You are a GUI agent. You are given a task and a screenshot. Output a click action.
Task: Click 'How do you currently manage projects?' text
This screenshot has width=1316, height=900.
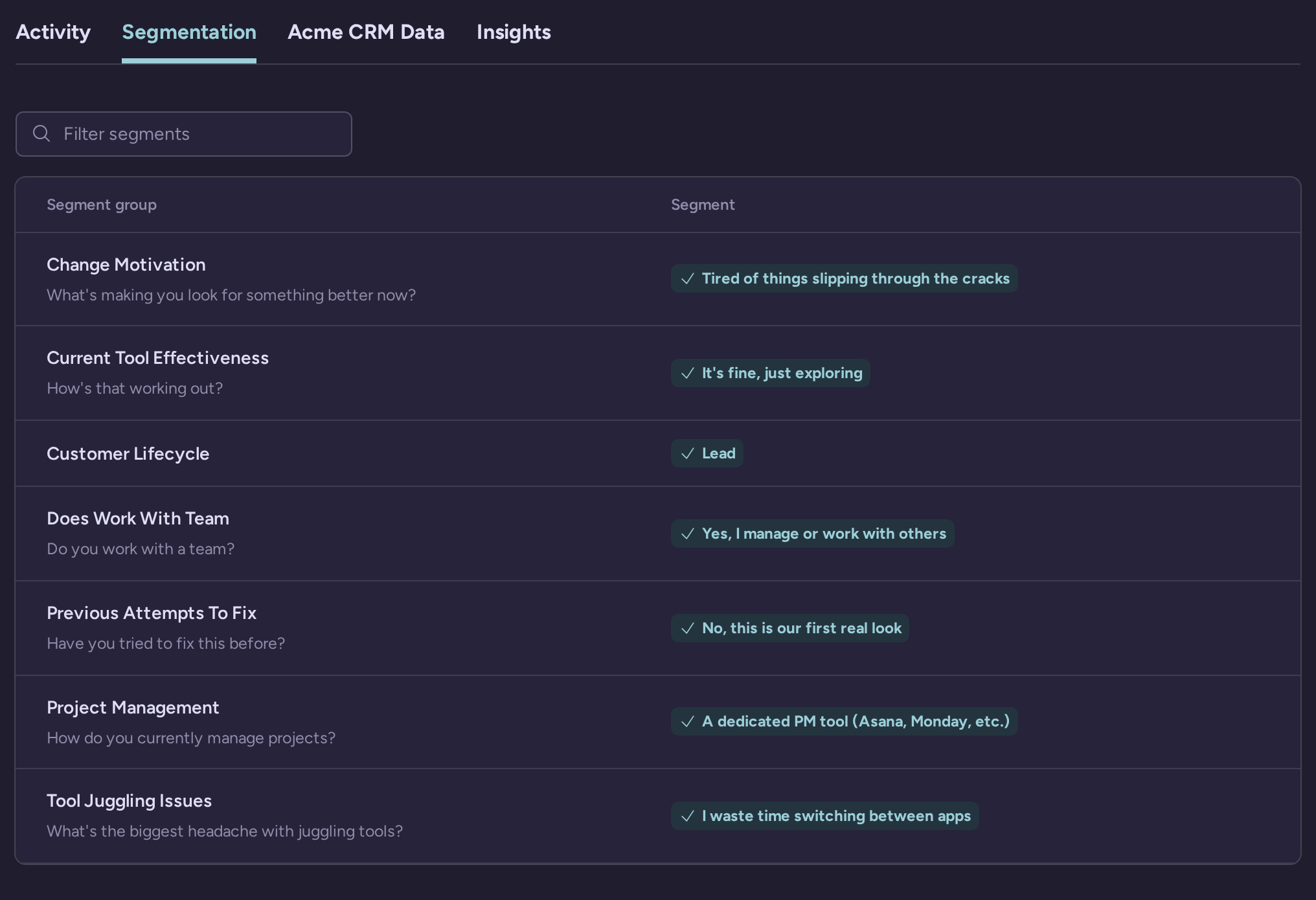point(191,738)
